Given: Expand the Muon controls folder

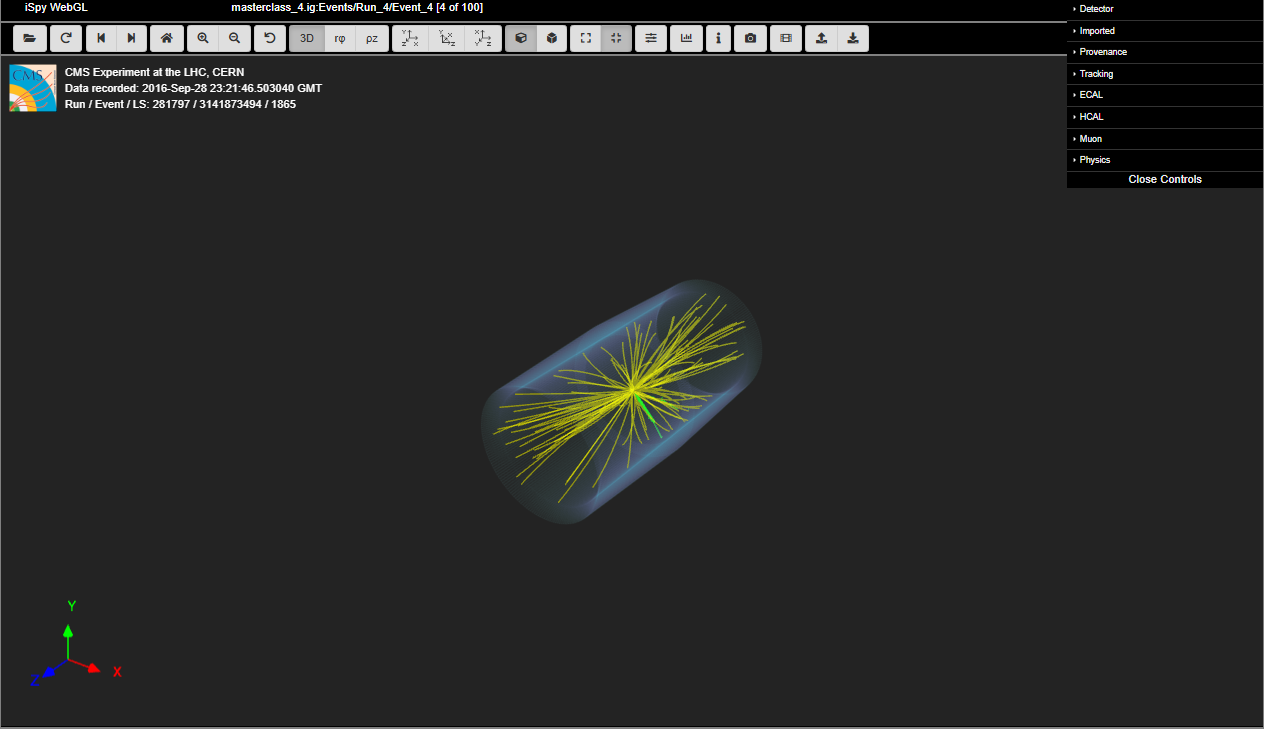Looking at the screenshot, I should (1090, 139).
